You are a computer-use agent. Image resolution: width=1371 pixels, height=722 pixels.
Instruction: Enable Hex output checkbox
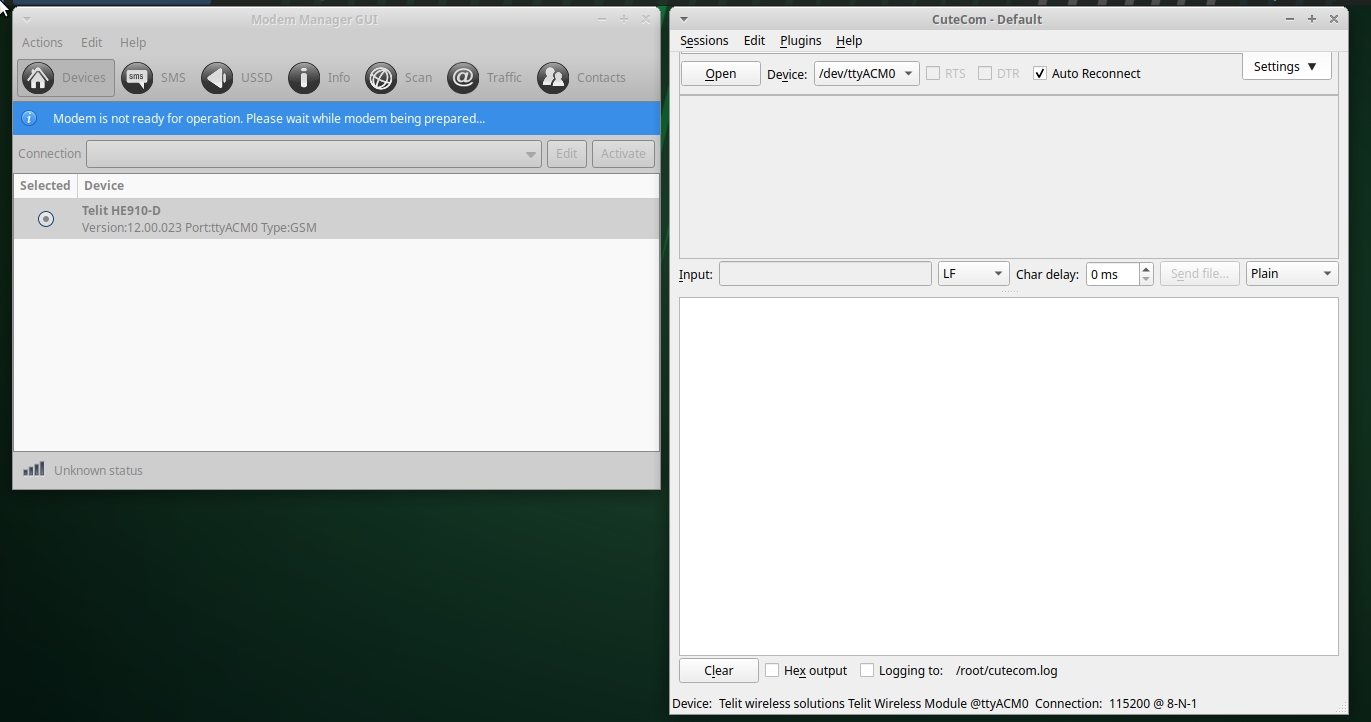pyautogui.click(x=772, y=670)
